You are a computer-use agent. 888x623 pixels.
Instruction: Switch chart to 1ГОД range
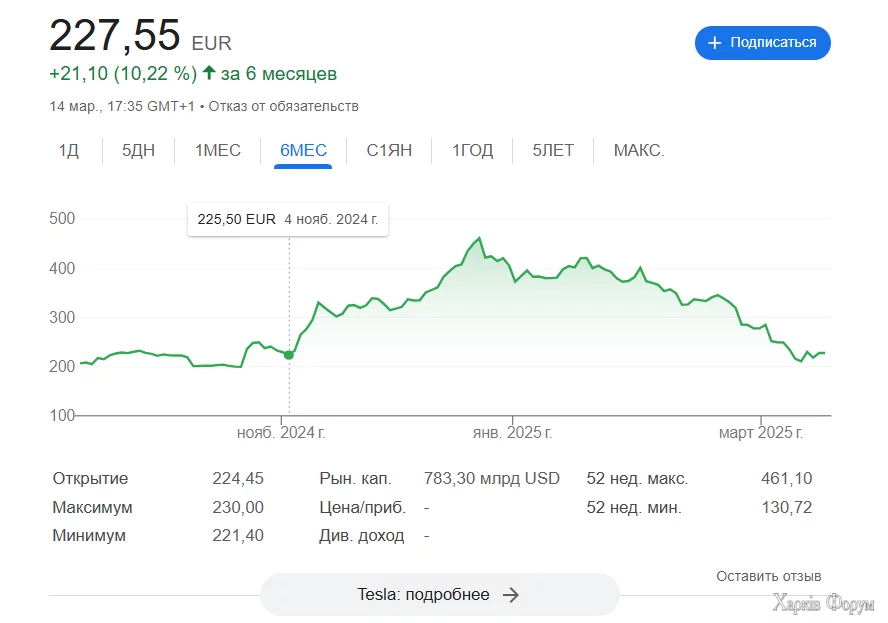click(472, 151)
